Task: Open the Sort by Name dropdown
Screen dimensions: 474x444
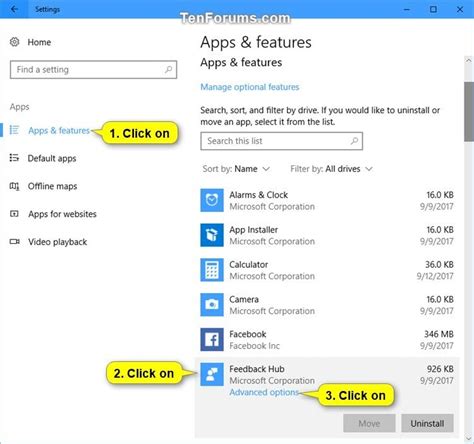Action: (236, 169)
